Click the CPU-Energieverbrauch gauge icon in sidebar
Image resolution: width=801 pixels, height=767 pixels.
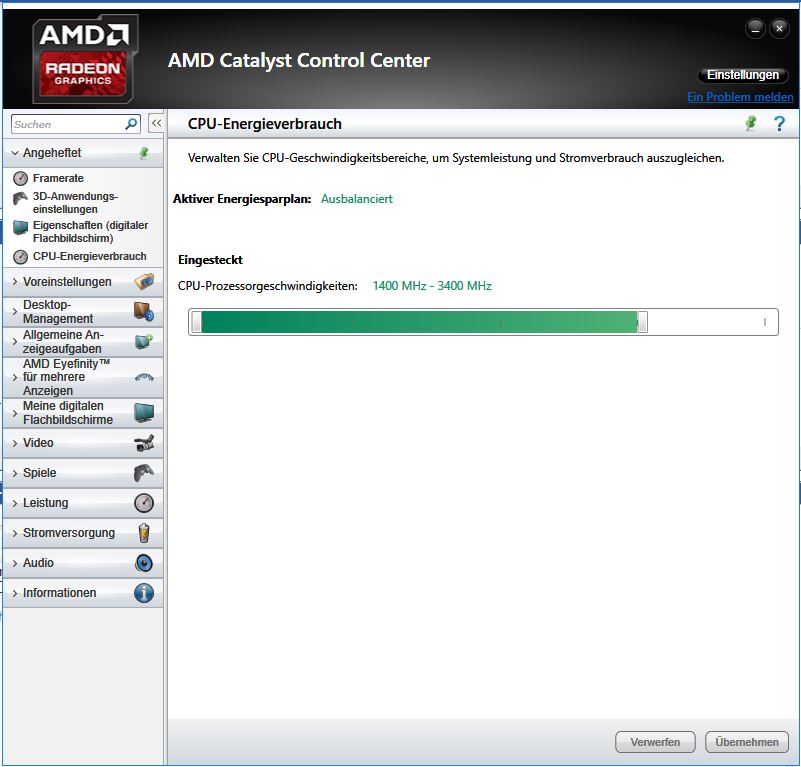tap(20, 257)
